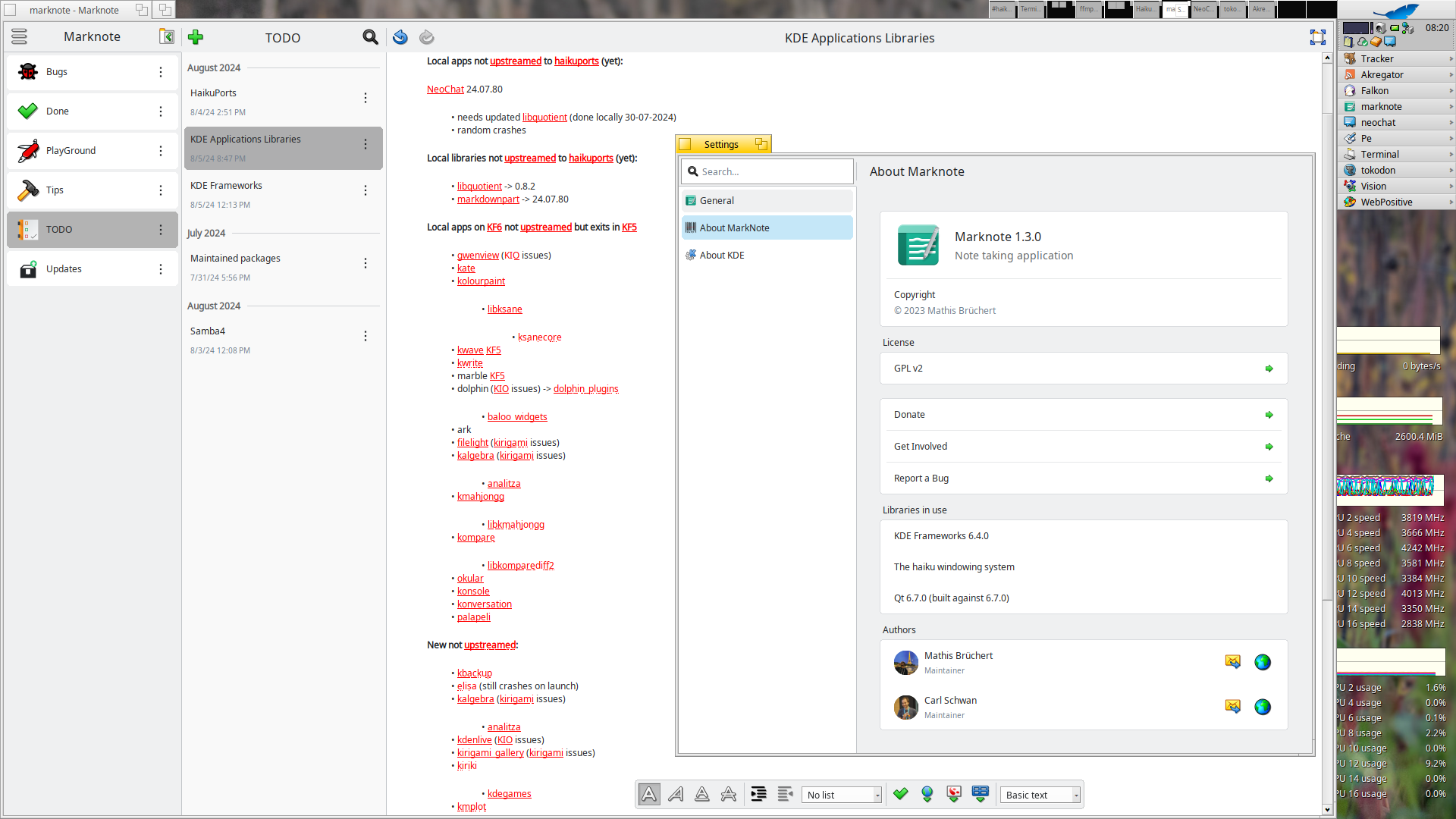Open About KDE settings page
This screenshot has width=1456, height=819.
767,255
